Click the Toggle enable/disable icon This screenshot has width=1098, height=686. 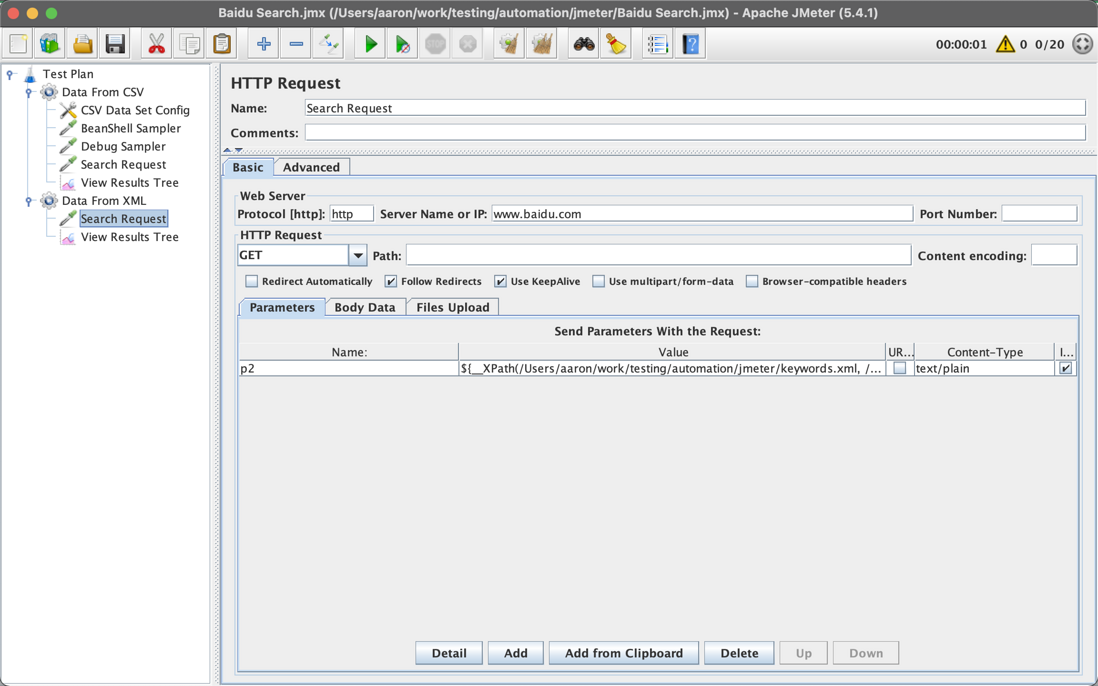[328, 44]
